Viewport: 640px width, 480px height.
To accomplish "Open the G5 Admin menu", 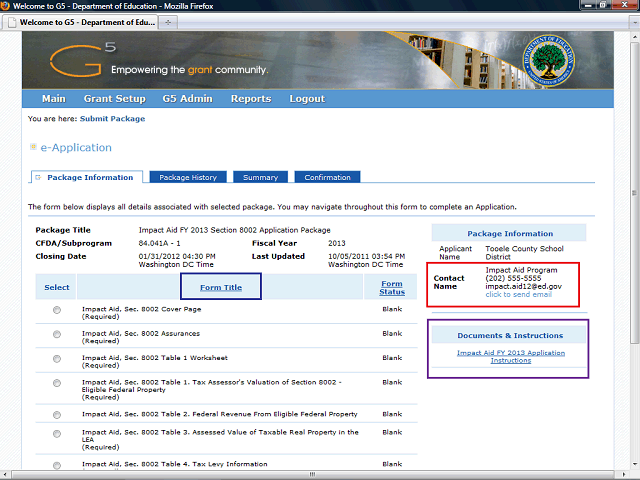I will 187,99.
